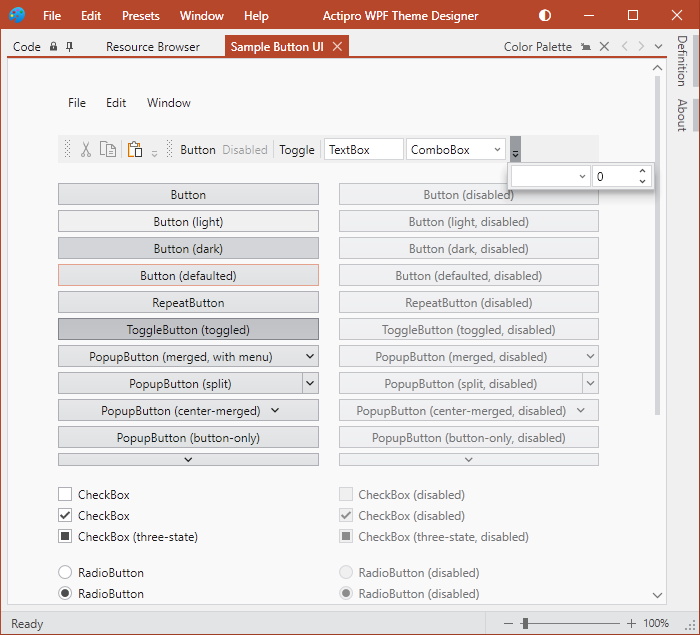700x635 pixels.
Task: Click into the TextBox field in toolbar
Action: point(364,149)
